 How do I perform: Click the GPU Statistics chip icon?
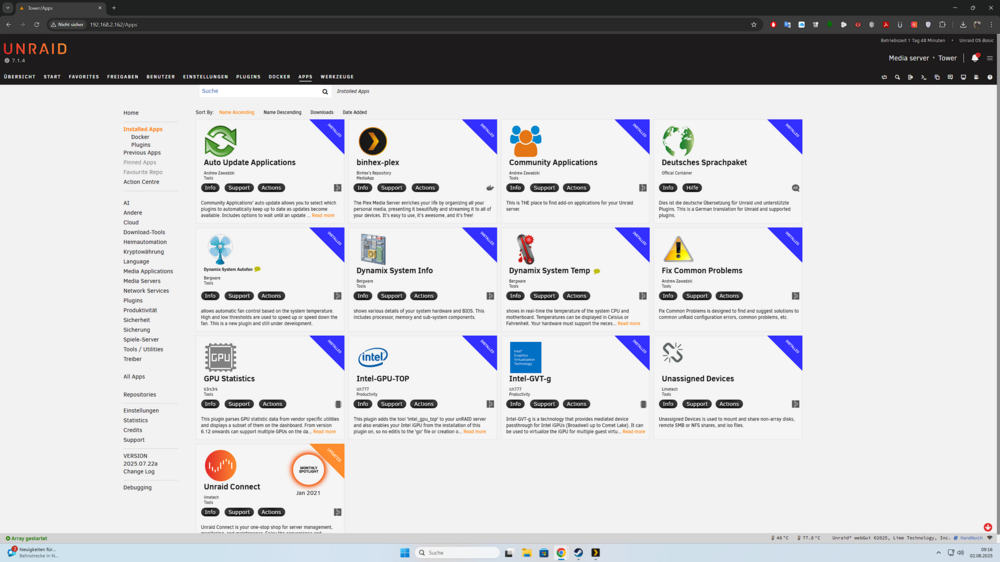click(220, 357)
